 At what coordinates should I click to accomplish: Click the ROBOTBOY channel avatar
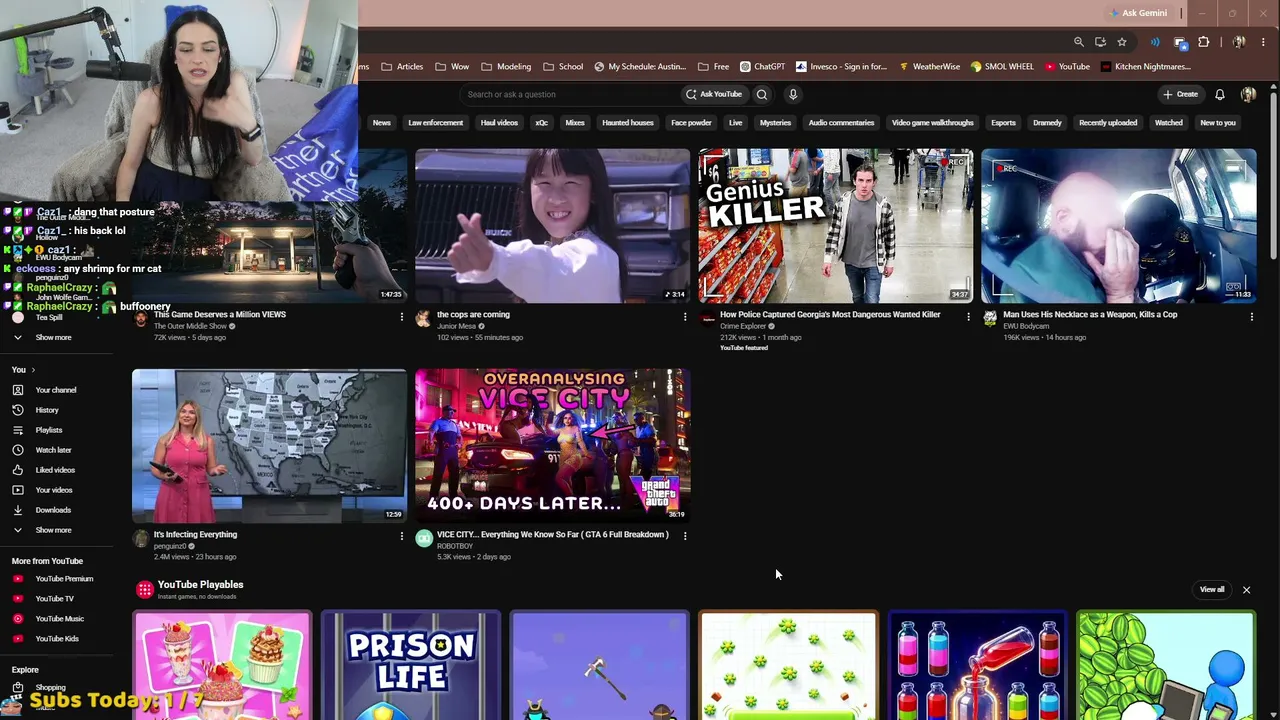tap(424, 539)
